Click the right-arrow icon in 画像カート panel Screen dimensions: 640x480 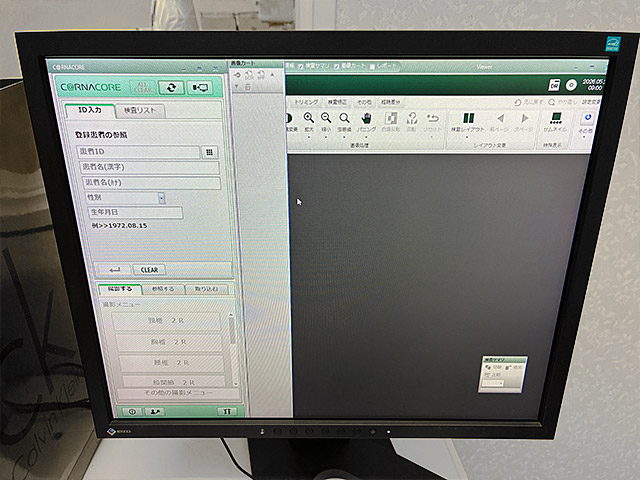pos(237,75)
